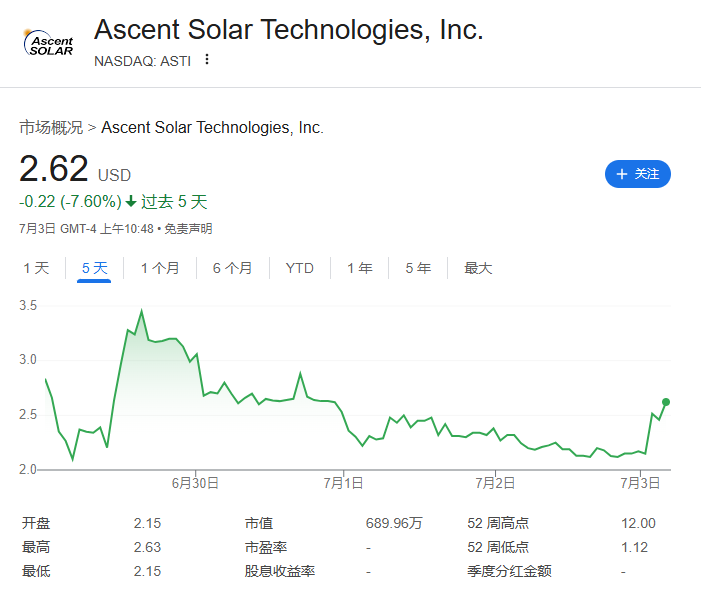The width and height of the screenshot is (701, 598).
Task: Open the 市场概况 breadcrumb link
Action: coord(51,127)
